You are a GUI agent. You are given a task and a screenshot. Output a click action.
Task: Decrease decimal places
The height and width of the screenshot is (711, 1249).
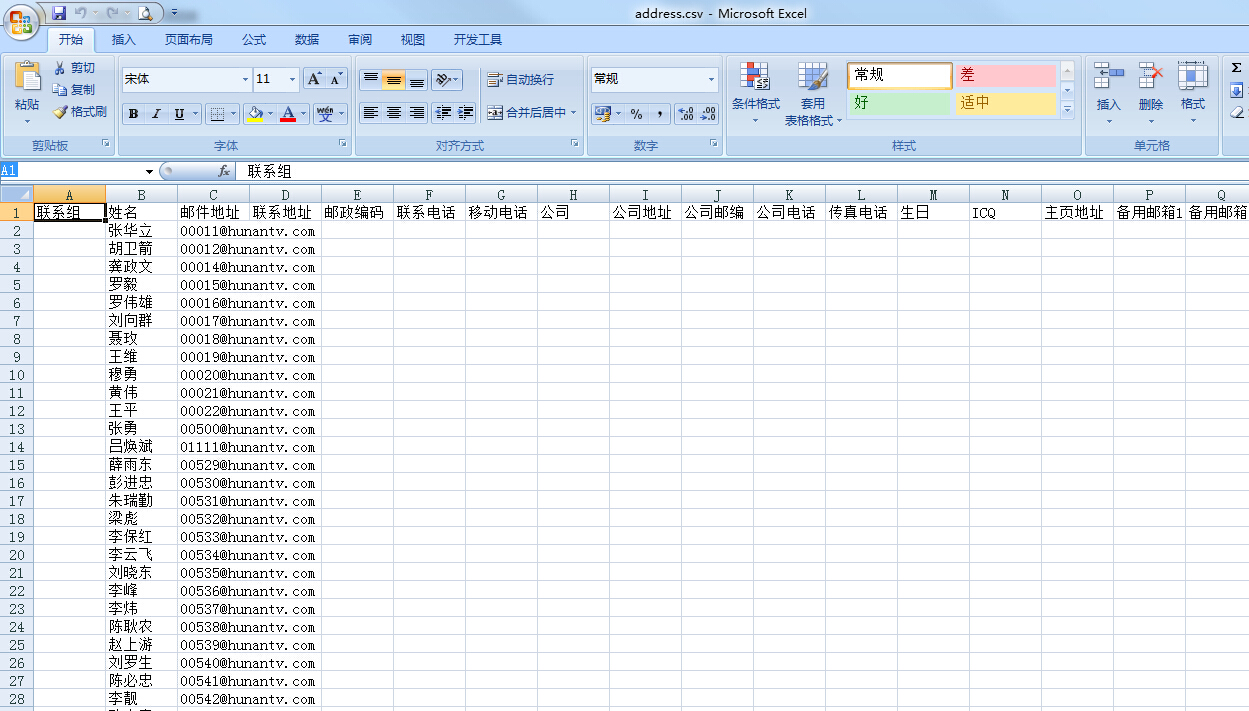pos(708,114)
